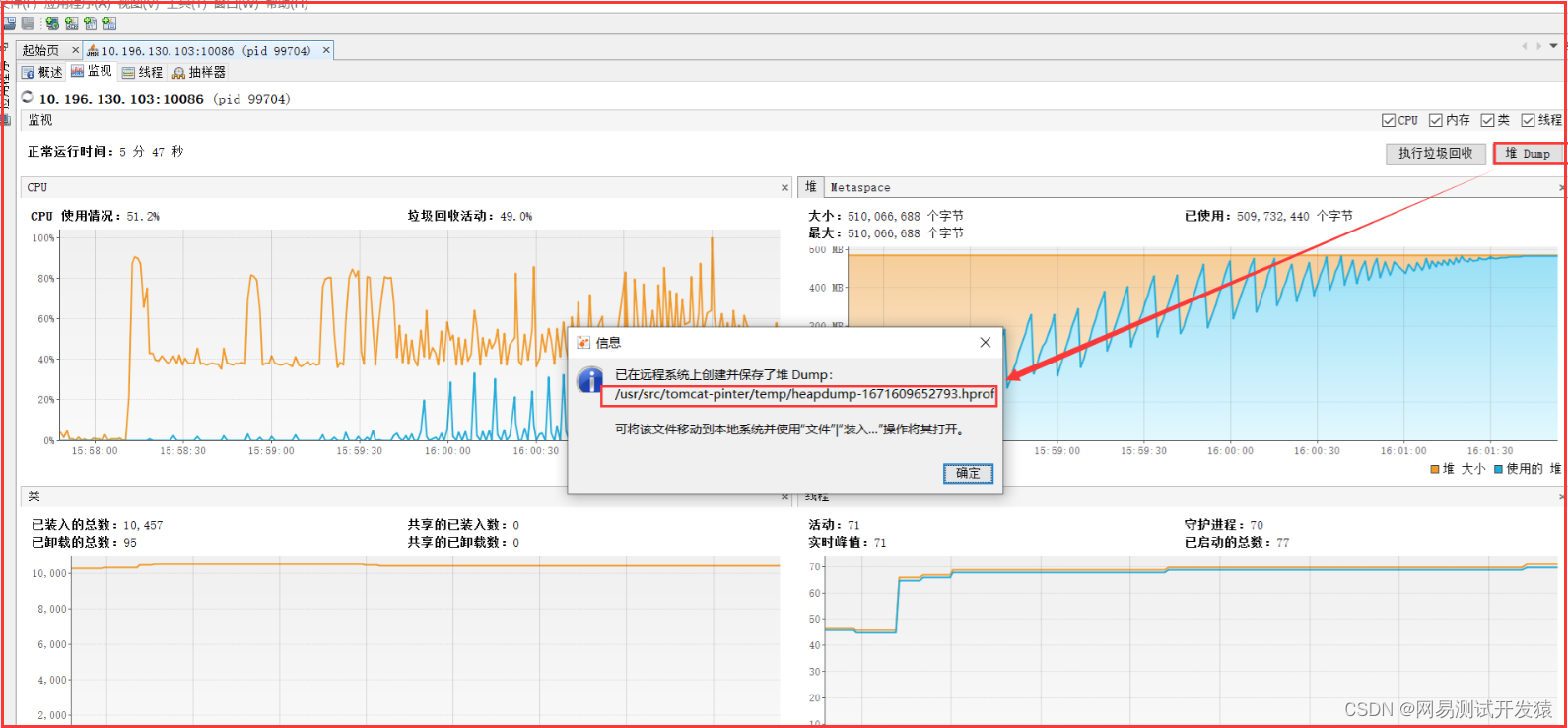This screenshot has width=1568, height=728.
Task: Click the scroll documents right arrow
Action: [1538, 46]
